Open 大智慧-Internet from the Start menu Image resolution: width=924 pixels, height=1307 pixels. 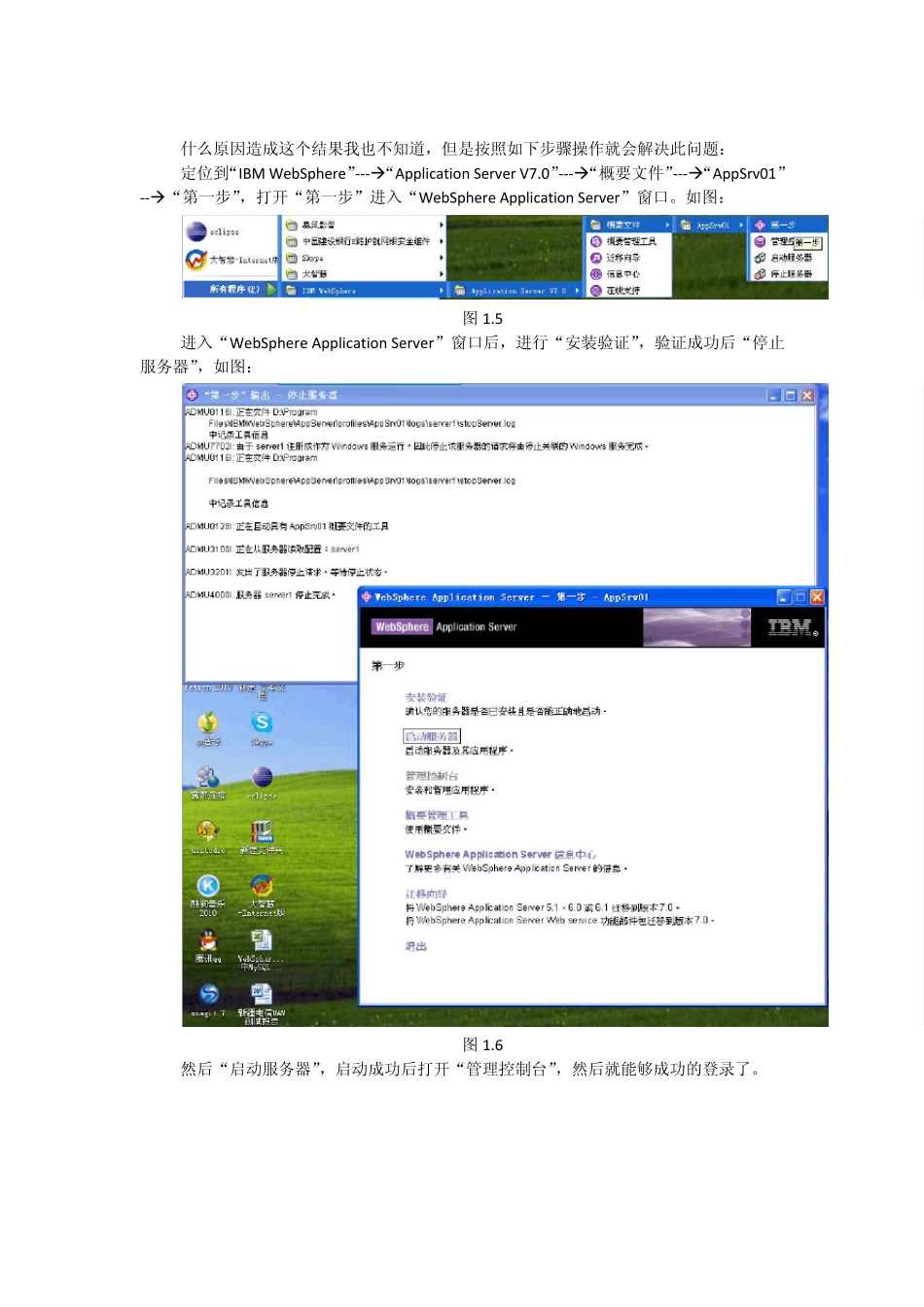coord(231,261)
